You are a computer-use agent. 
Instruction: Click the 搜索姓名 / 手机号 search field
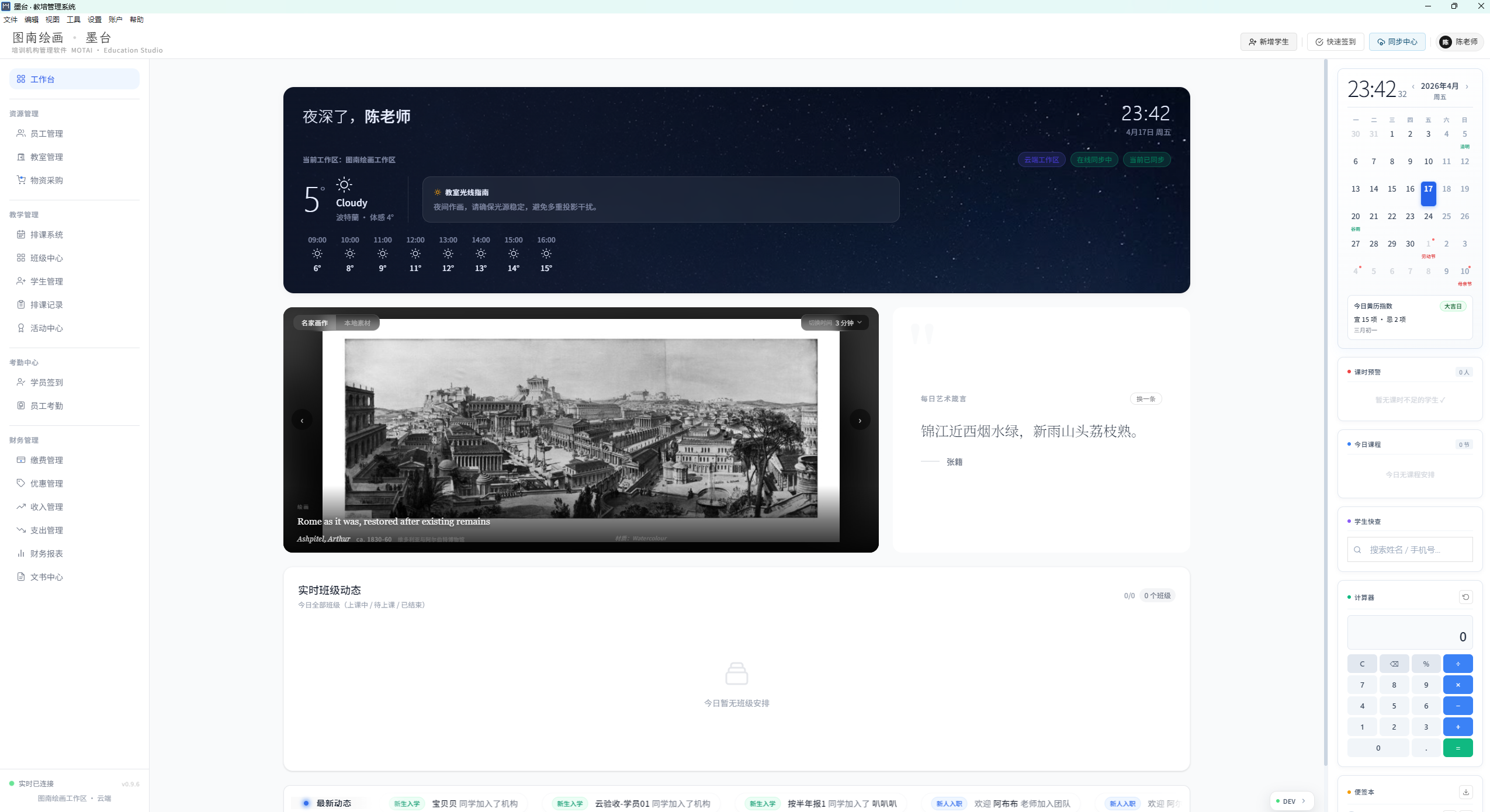[1410, 550]
